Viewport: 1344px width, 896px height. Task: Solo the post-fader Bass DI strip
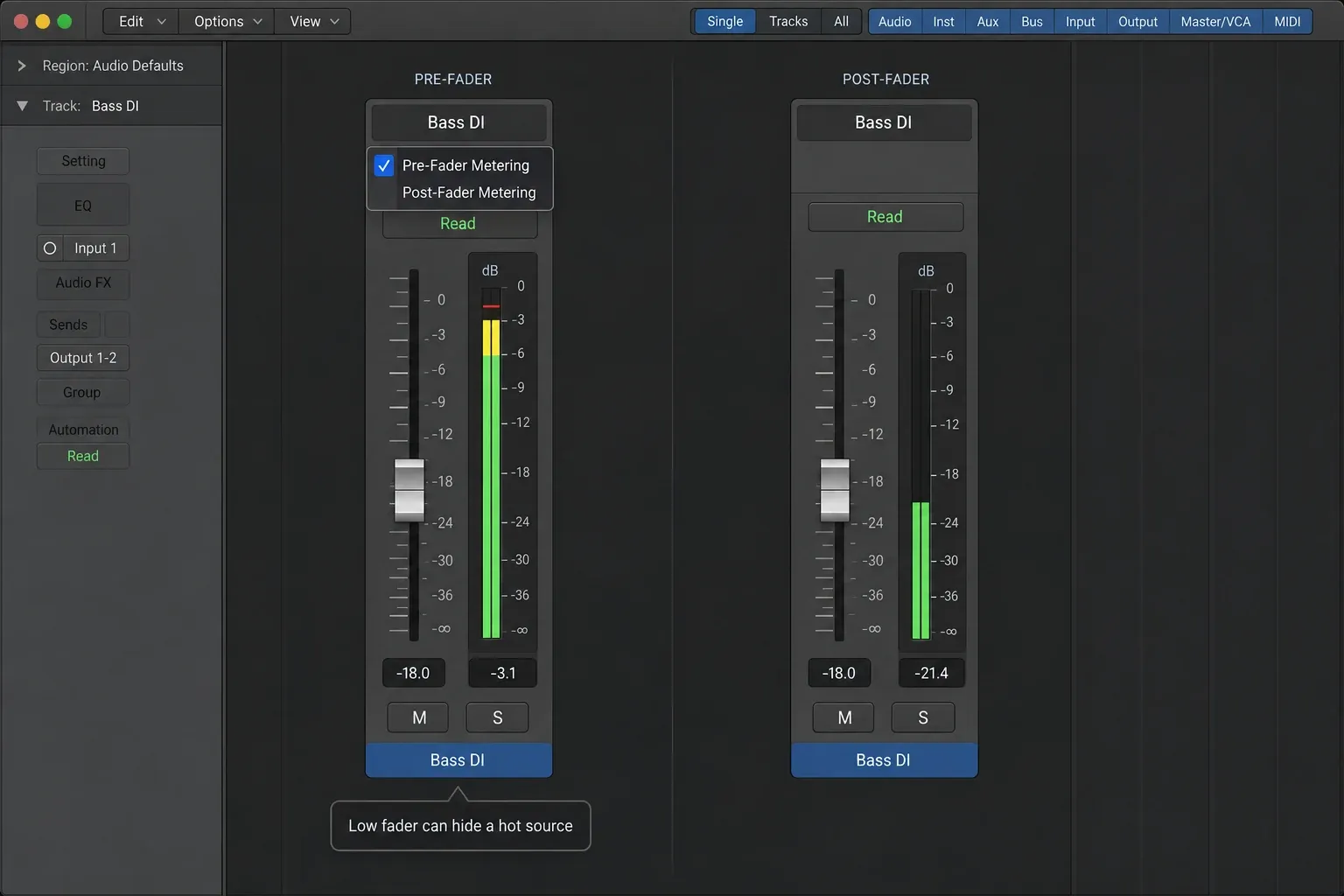(x=923, y=717)
